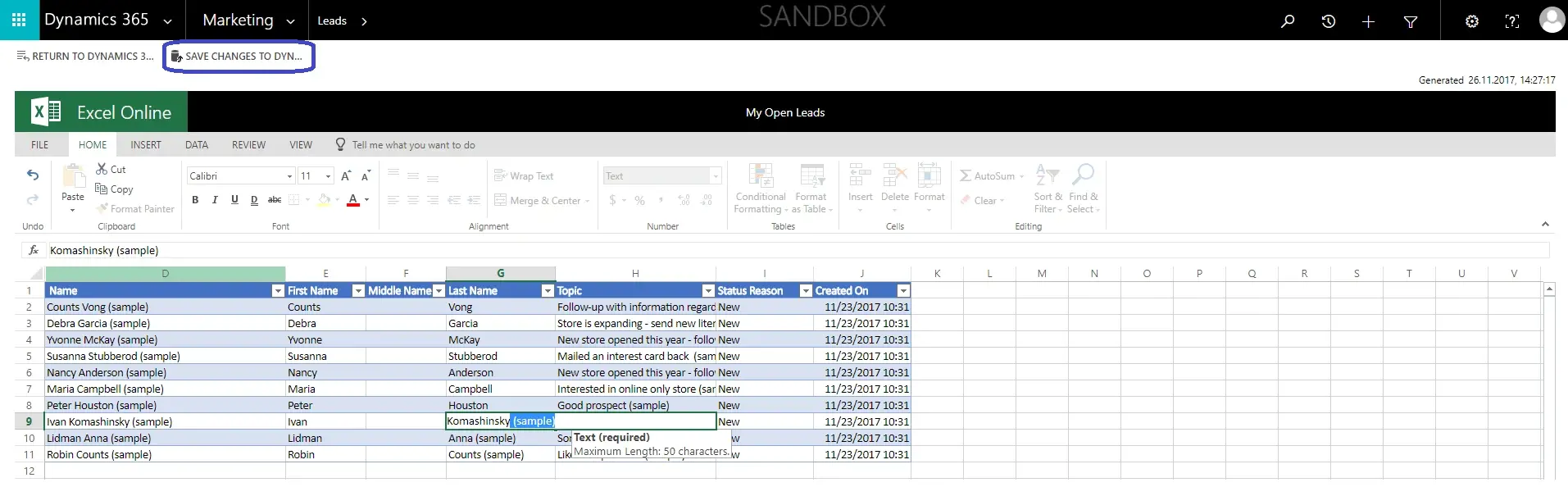The height and width of the screenshot is (496, 1568).
Task: Click the Undo arrow in ribbon
Action: (x=33, y=175)
